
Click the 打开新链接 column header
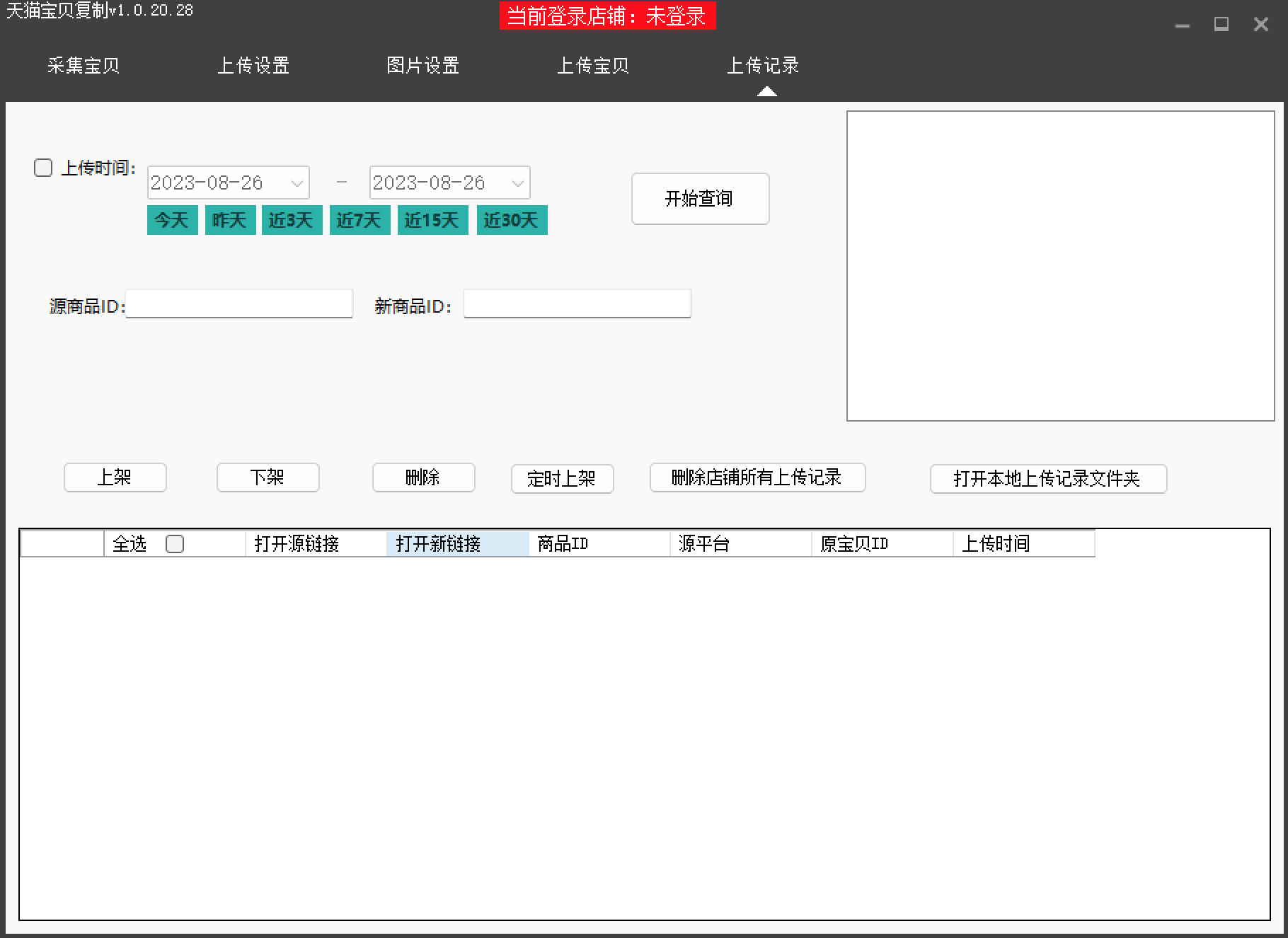[458, 544]
